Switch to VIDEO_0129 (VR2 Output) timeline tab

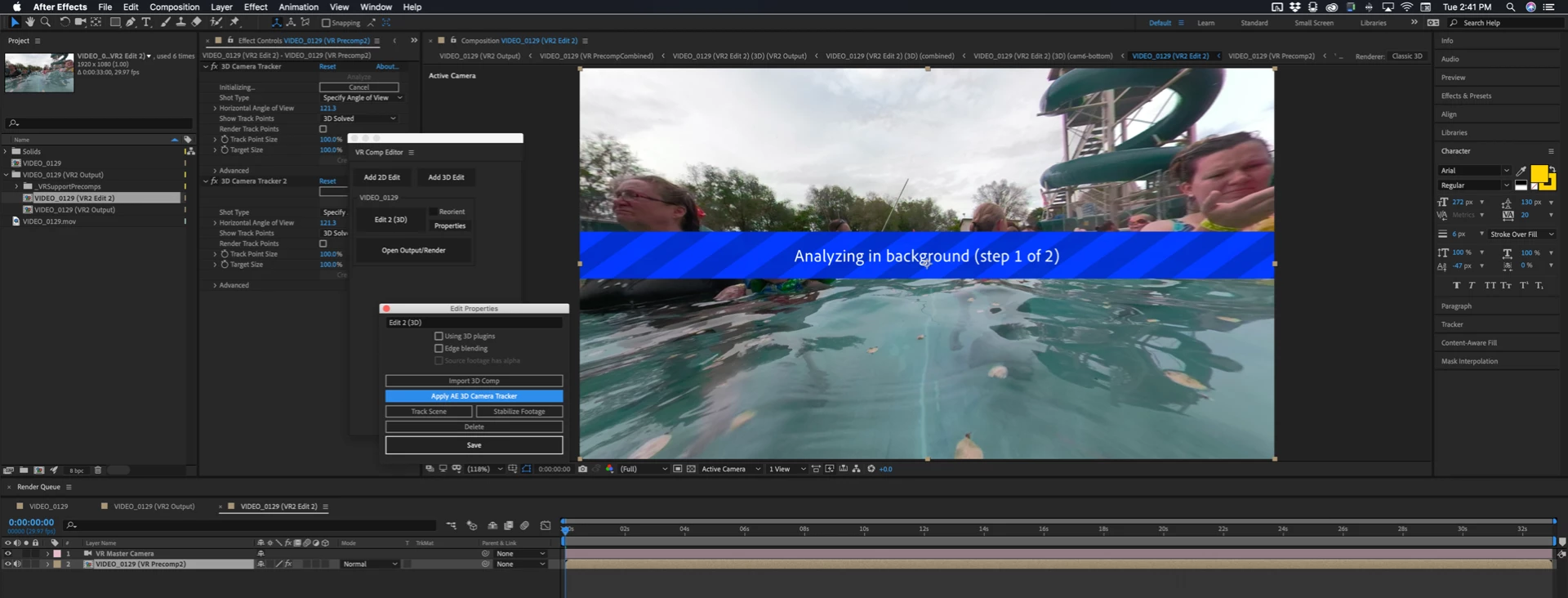pos(154,507)
